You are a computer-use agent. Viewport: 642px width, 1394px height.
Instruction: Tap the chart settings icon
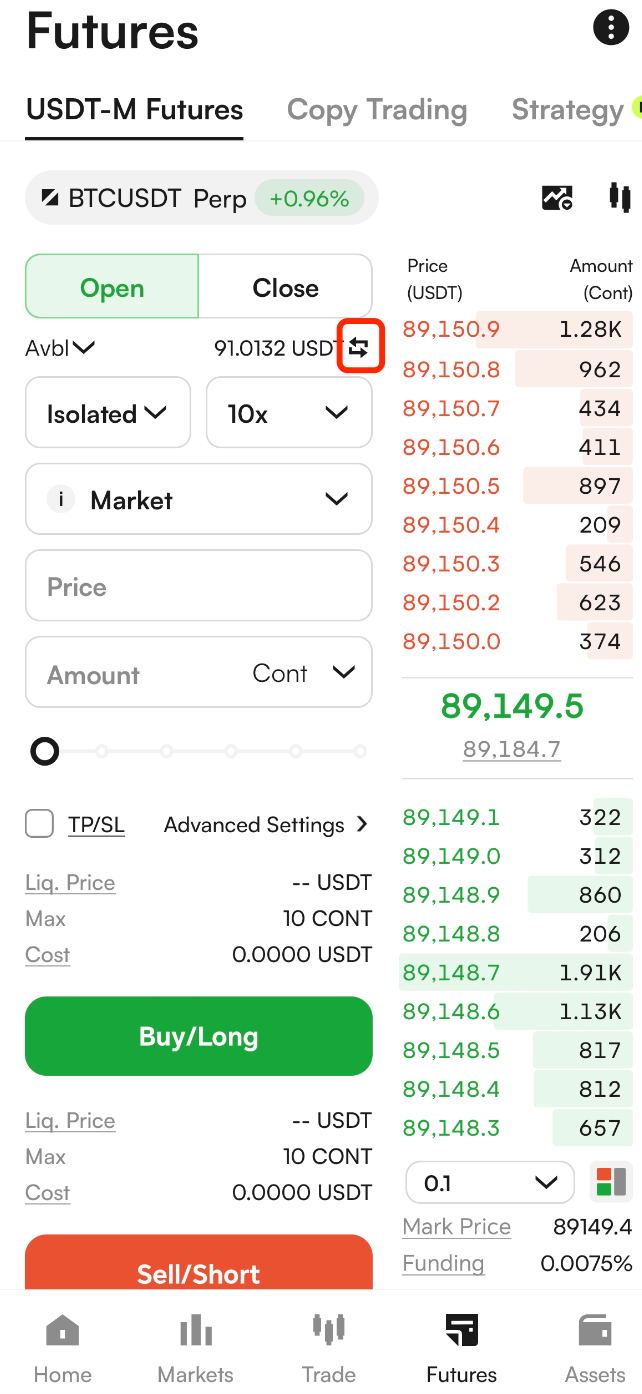pos(557,197)
